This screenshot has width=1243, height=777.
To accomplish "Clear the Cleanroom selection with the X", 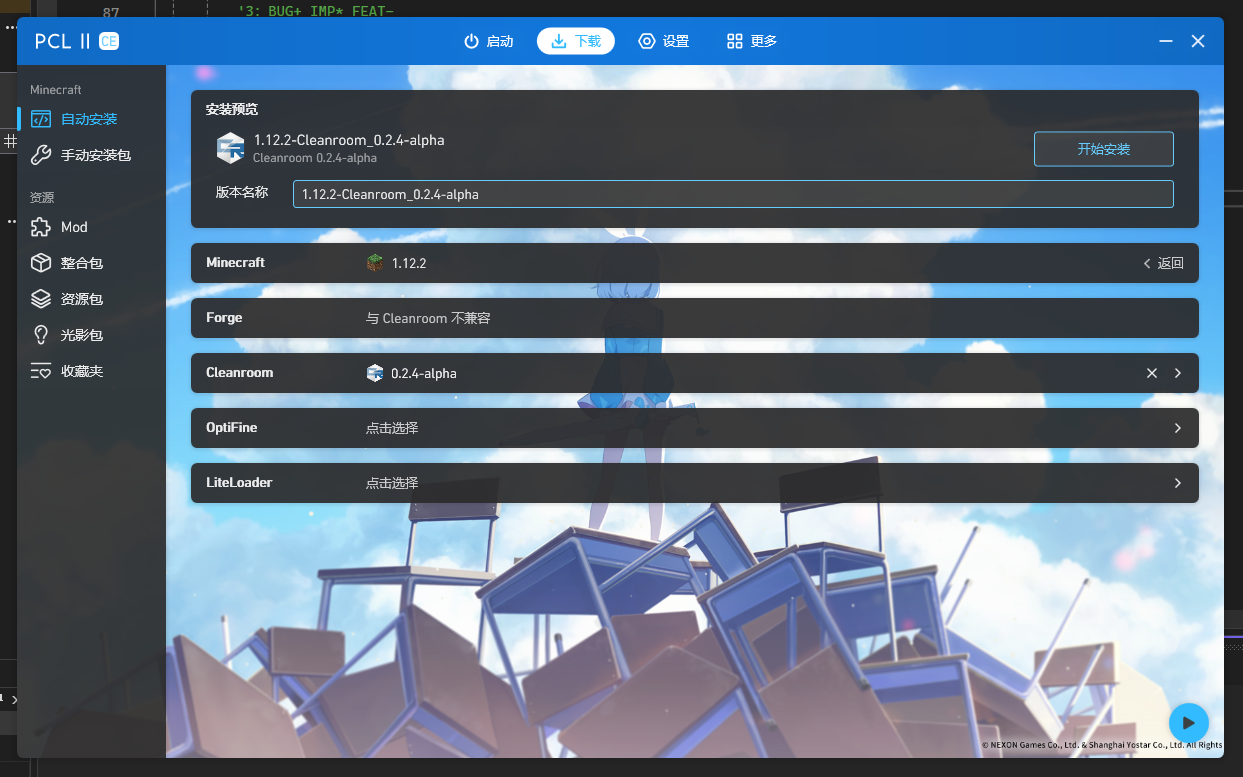I will point(1151,373).
